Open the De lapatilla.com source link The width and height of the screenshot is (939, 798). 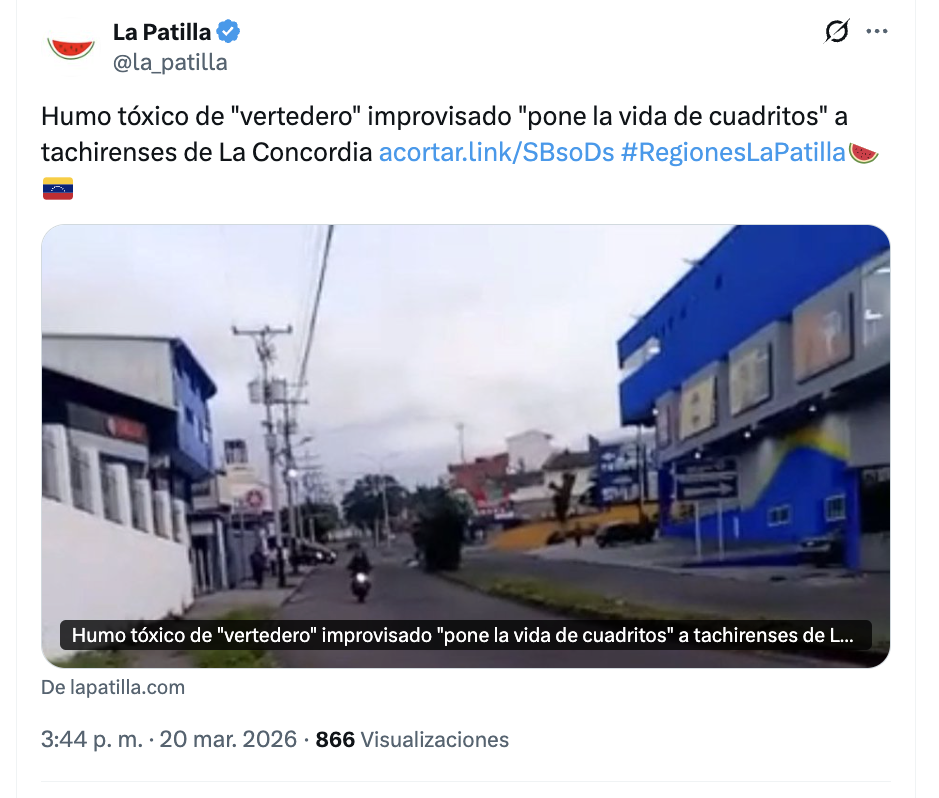(x=113, y=687)
